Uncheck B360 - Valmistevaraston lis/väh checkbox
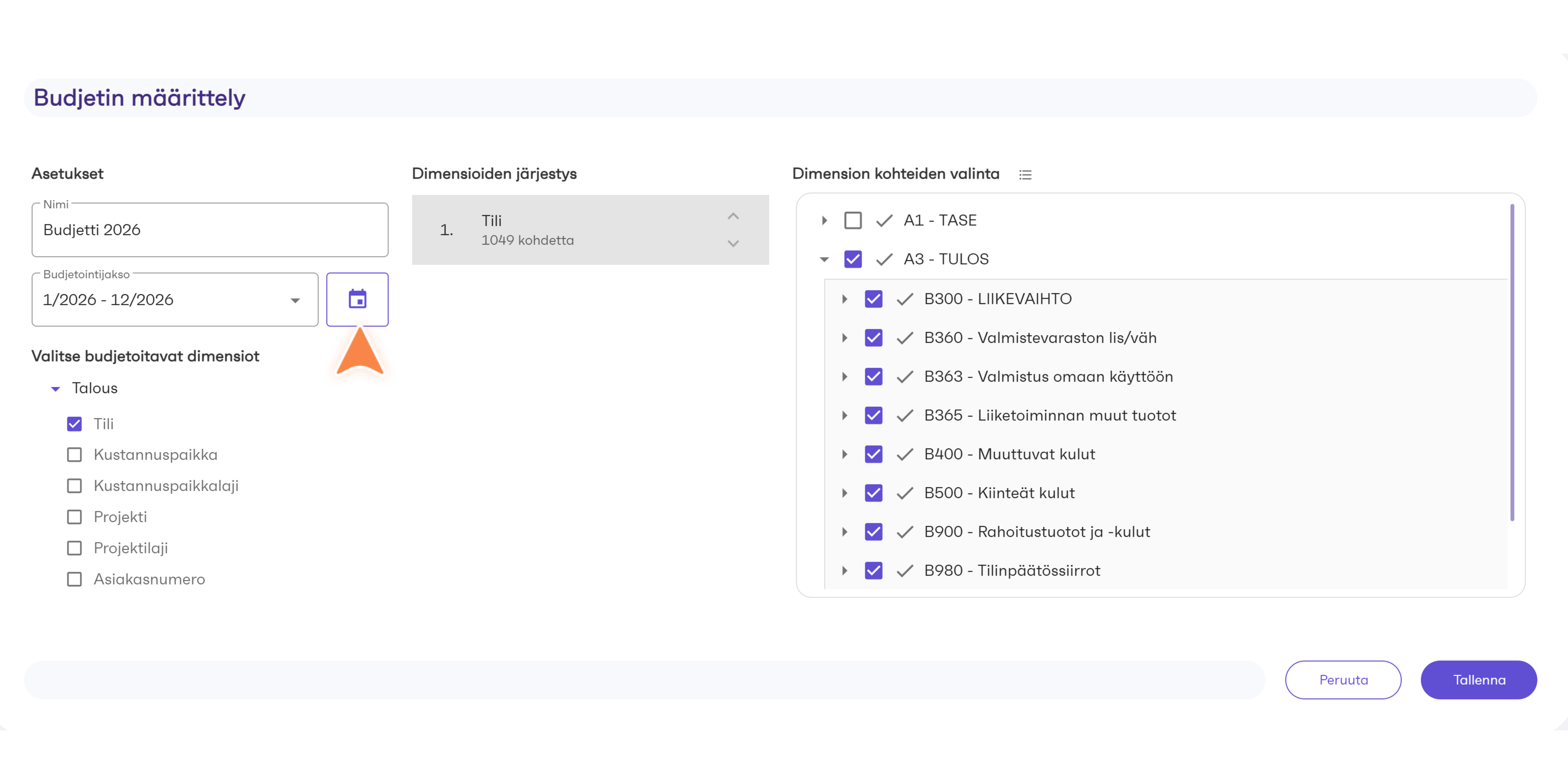The height and width of the screenshot is (784, 1568). coord(873,338)
